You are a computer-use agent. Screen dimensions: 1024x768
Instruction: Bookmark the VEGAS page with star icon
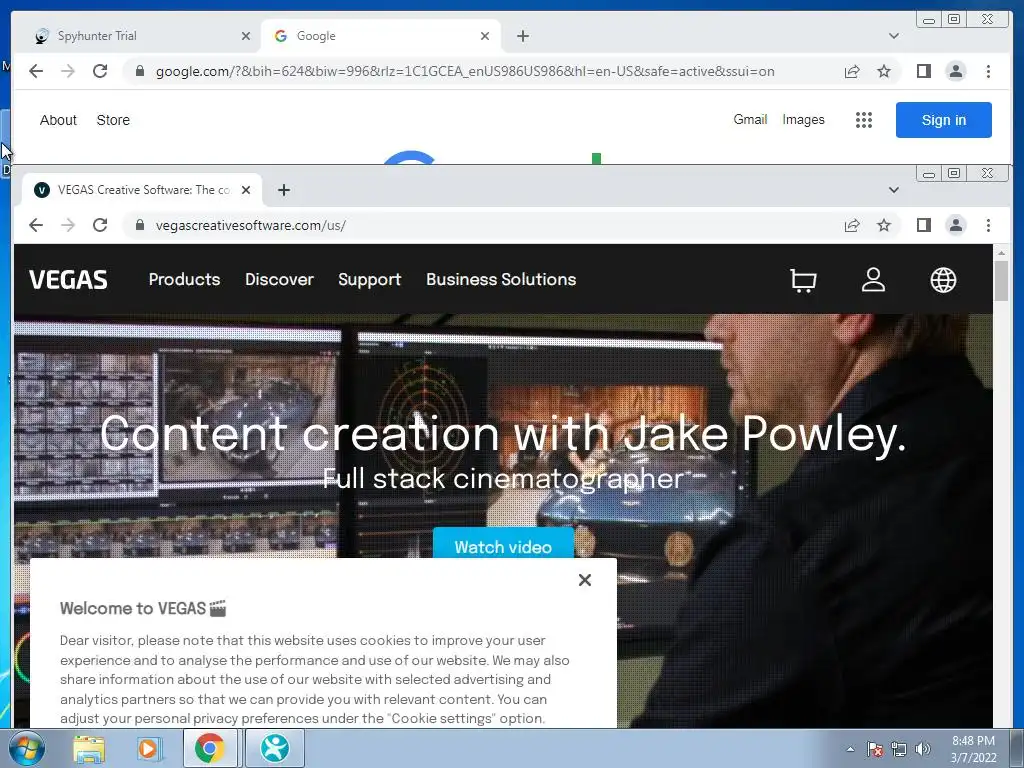(884, 225)
